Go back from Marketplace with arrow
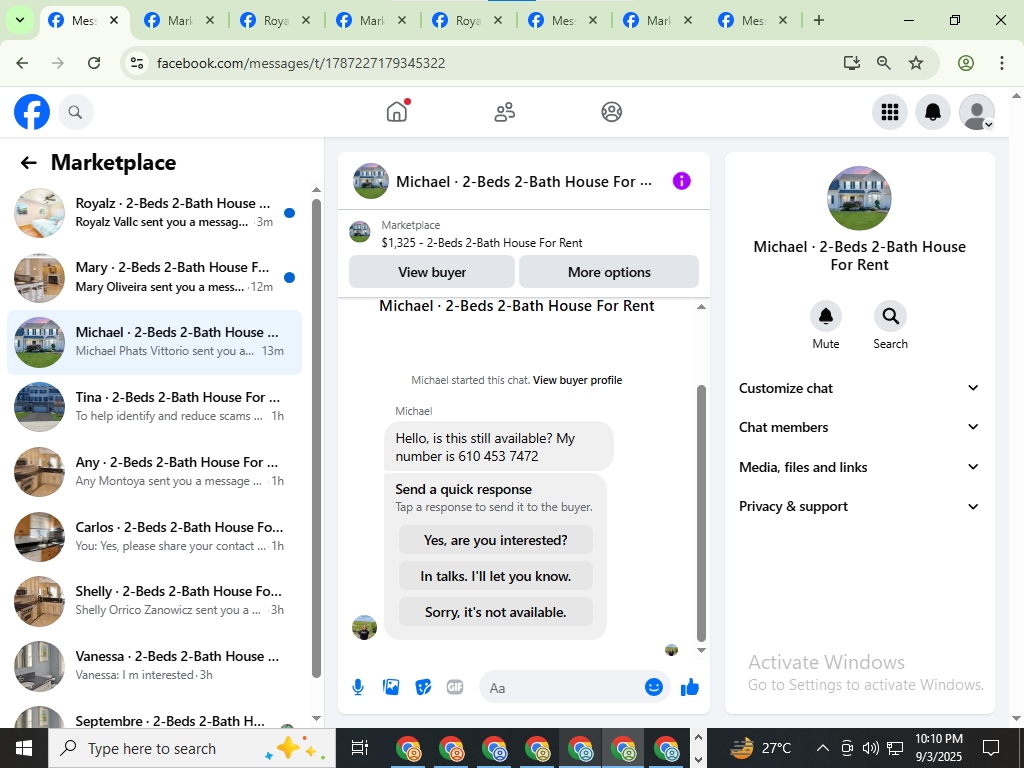The image size is (1024, 768). point(28,163)
